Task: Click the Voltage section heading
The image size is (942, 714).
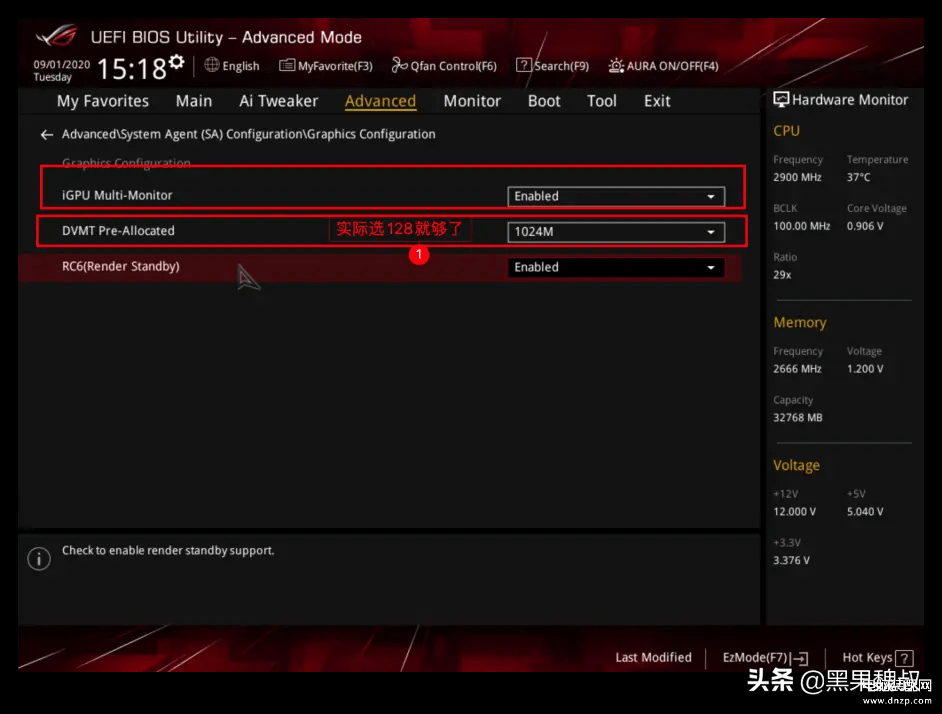Action: pos(796,465)
